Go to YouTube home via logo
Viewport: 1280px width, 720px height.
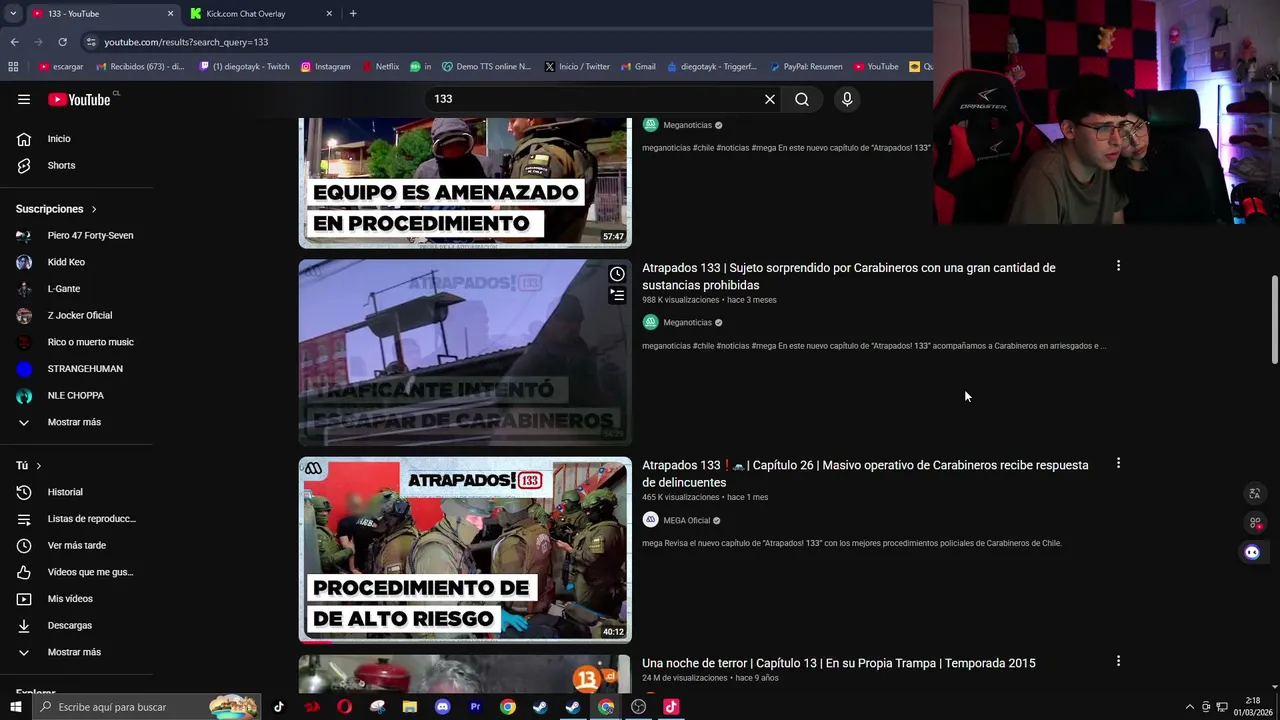tap(79, 99)
